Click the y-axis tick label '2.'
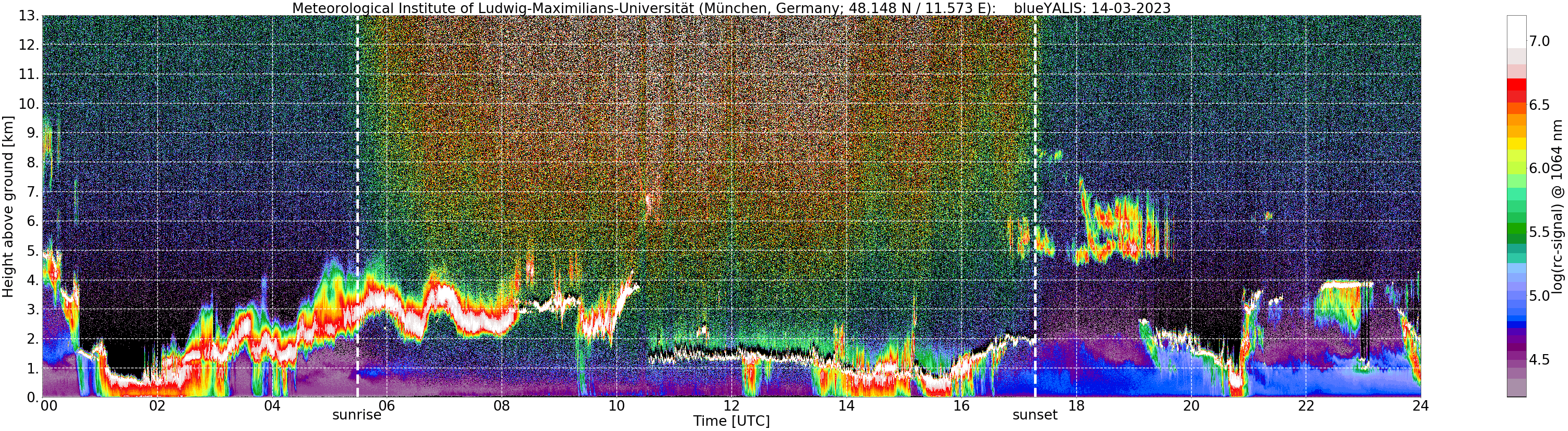 32,338
